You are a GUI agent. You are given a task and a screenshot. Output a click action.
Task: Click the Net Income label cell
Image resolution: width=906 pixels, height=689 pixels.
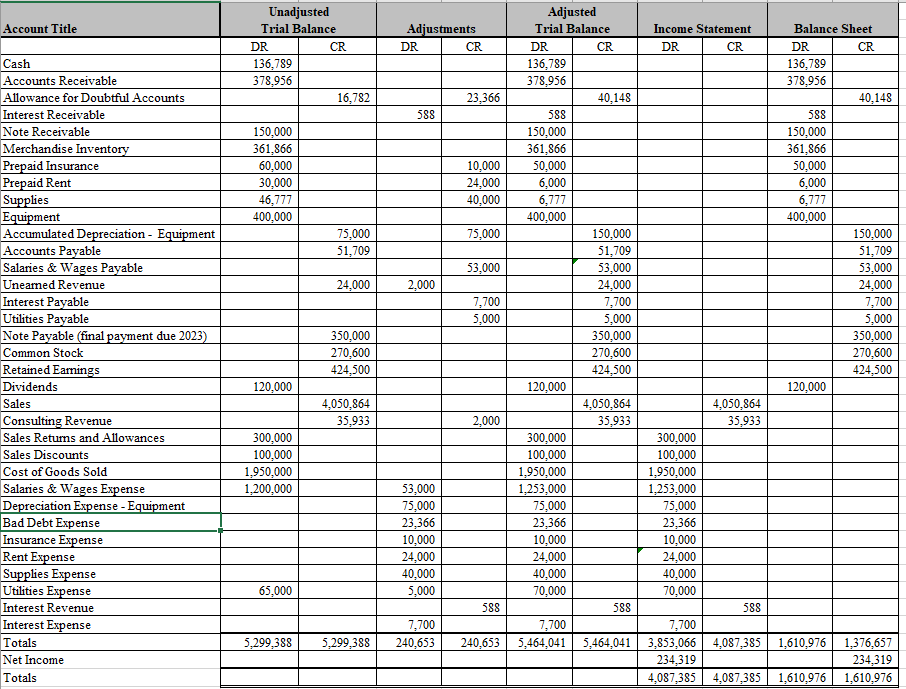pos(35,660)
